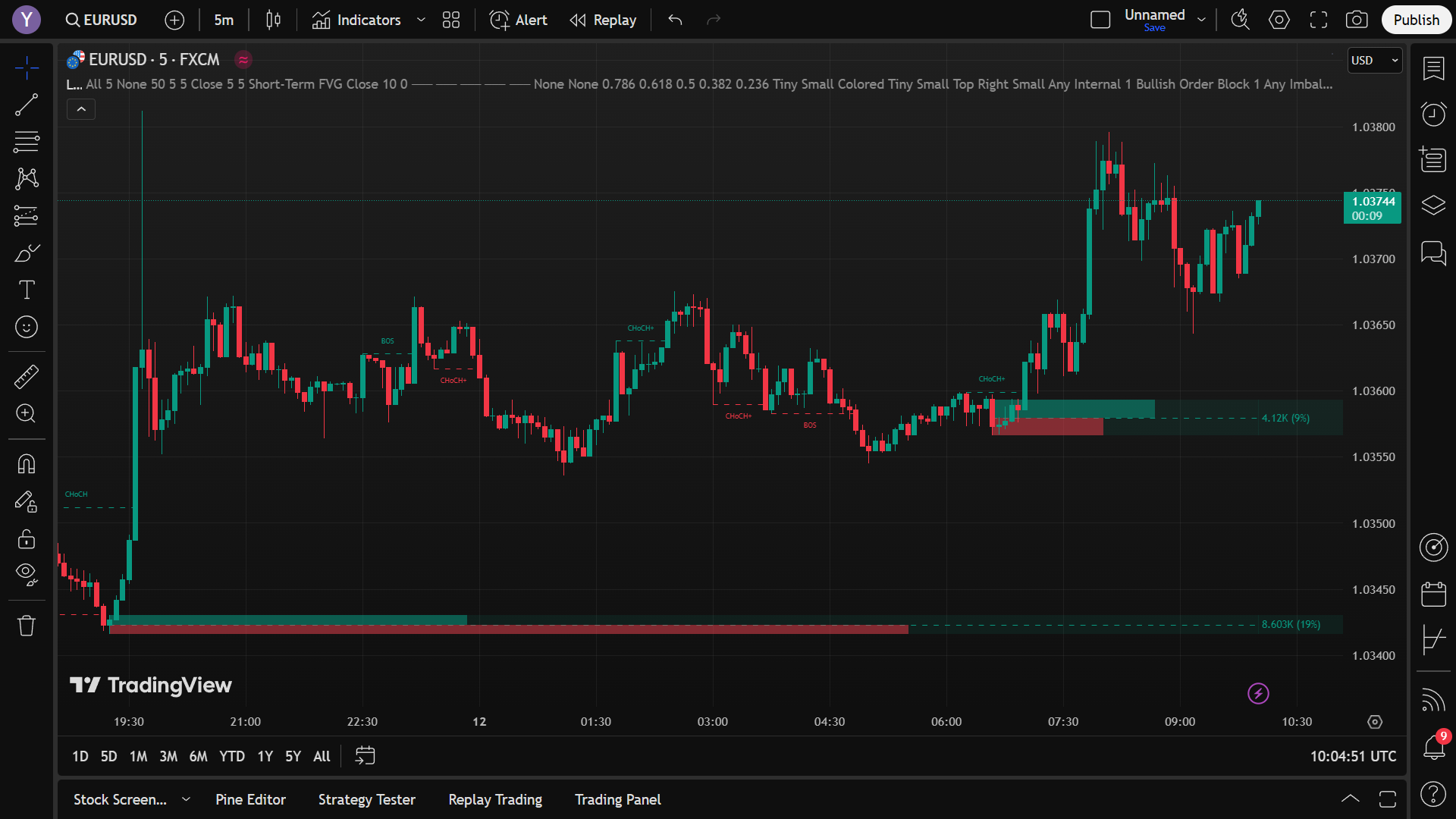
Task: Open the Pine Editor tab
Action: 250,799
